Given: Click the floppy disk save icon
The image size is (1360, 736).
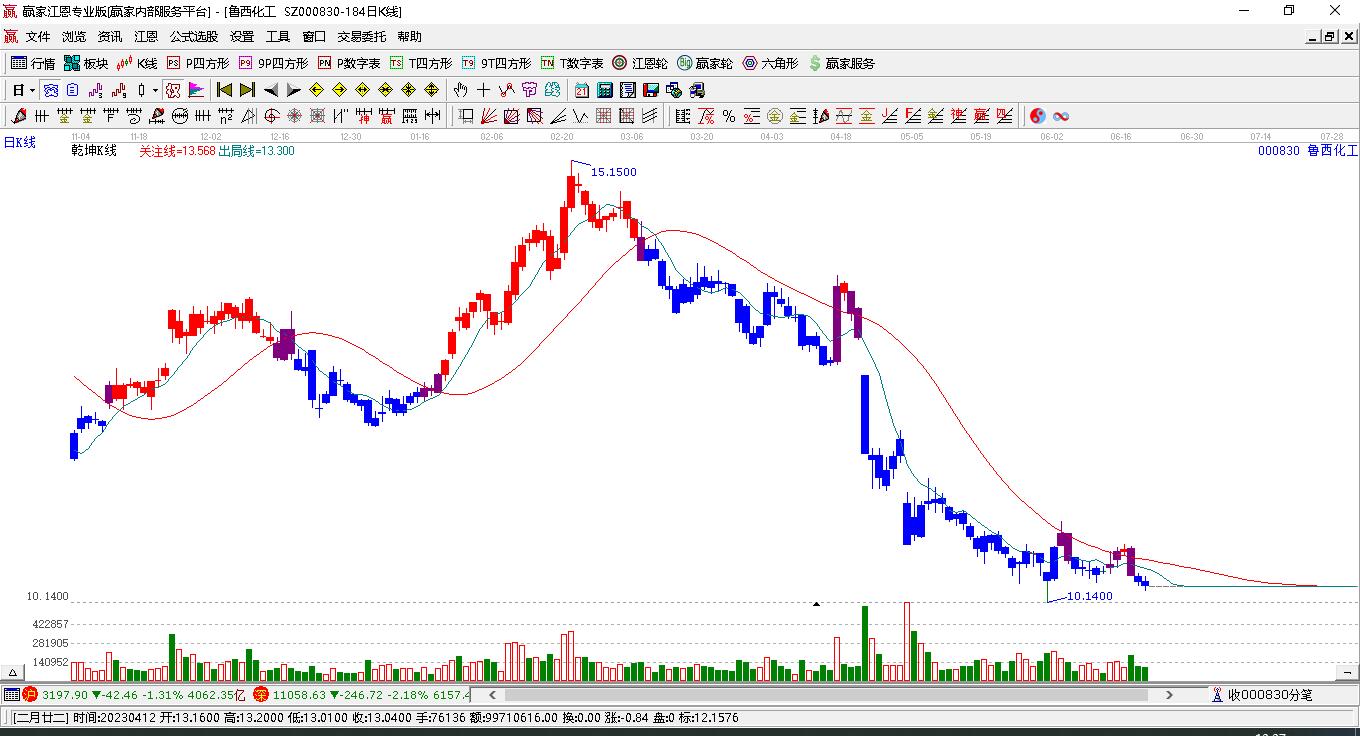Looking at the screenshot, I should [x=651, y=90].
